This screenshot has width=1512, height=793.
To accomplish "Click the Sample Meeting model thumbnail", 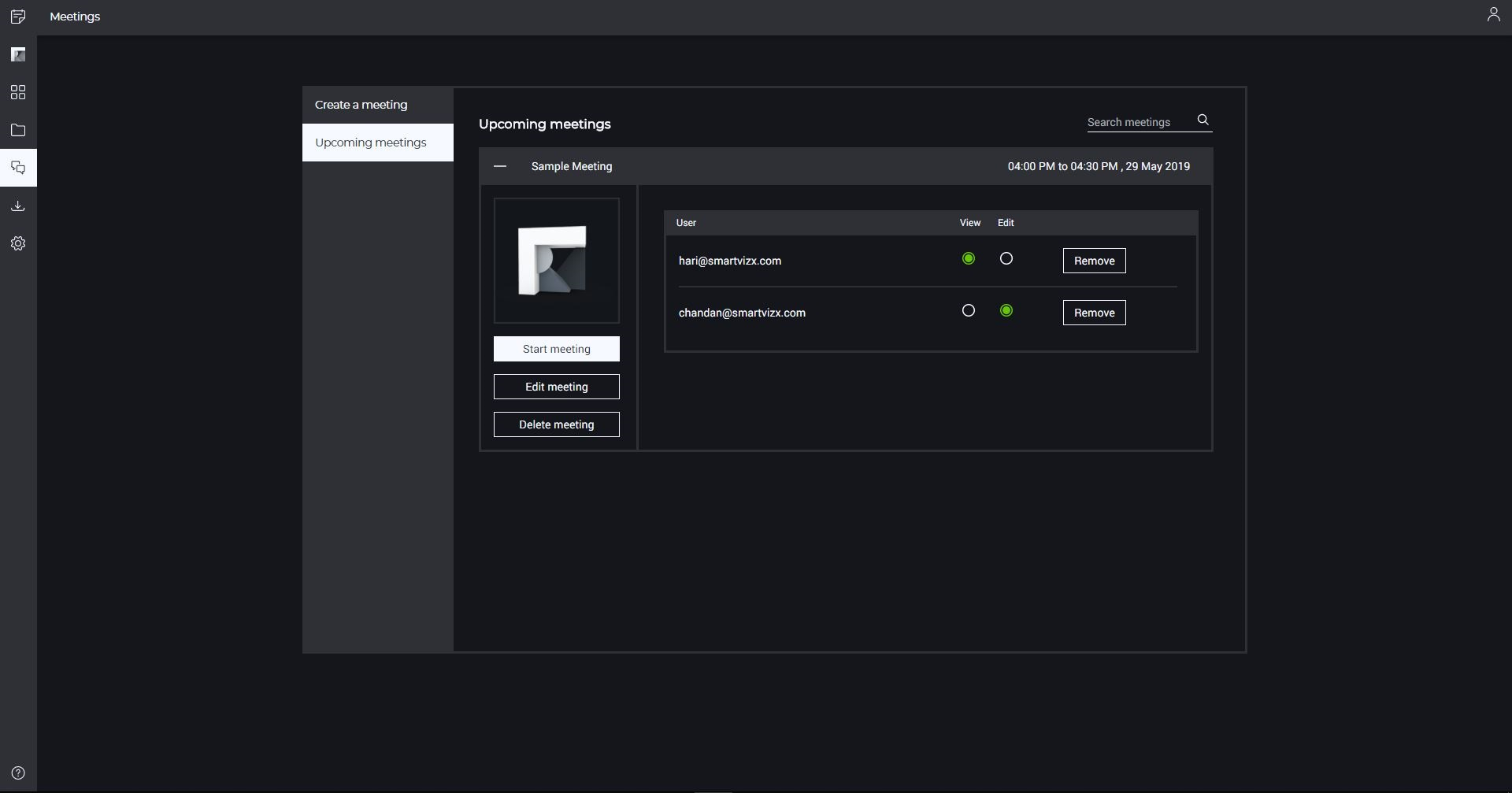I will pos(557,261).
